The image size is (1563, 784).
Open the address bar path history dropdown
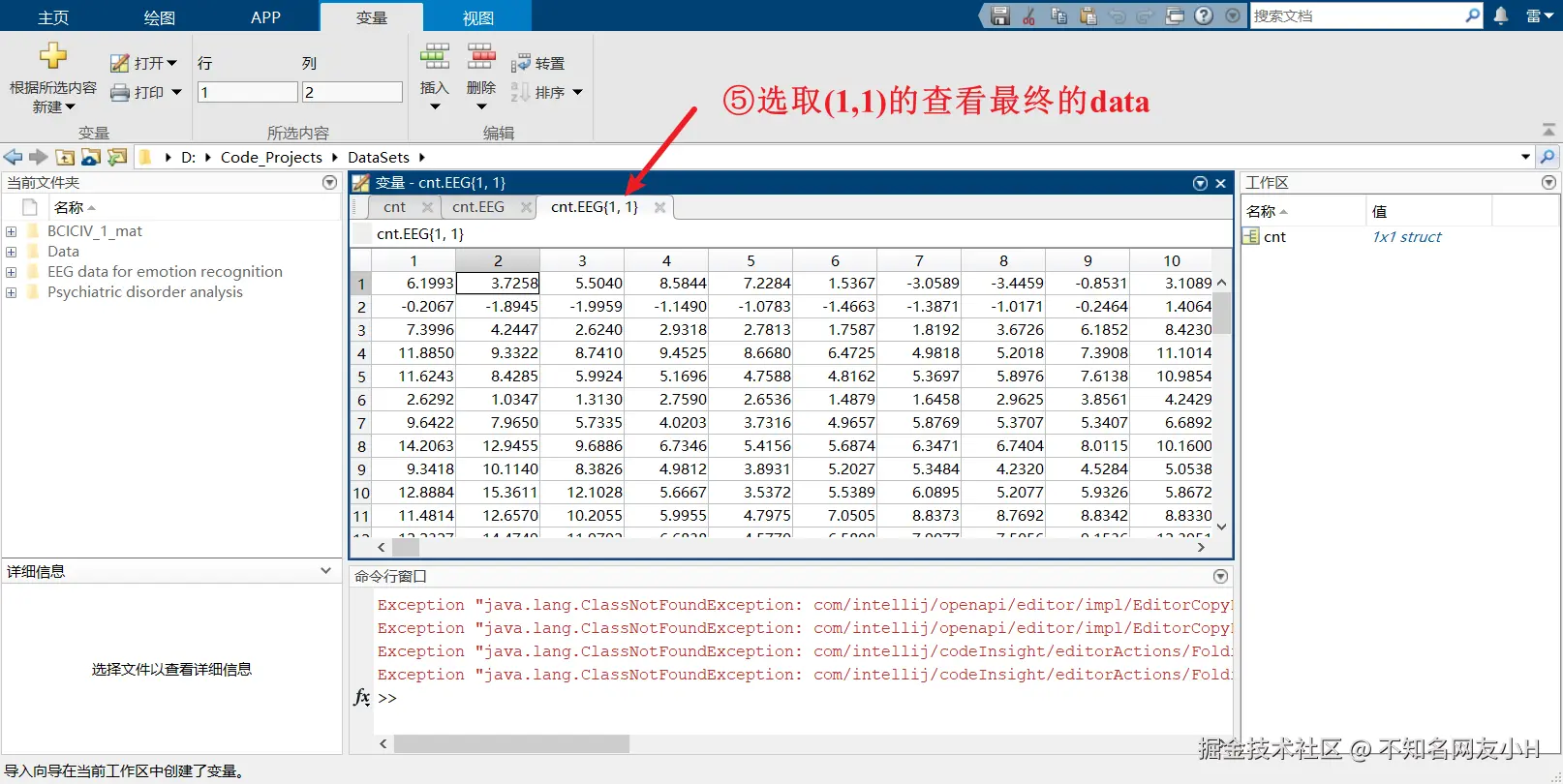pyautogui.click(x=1526, y=157)
